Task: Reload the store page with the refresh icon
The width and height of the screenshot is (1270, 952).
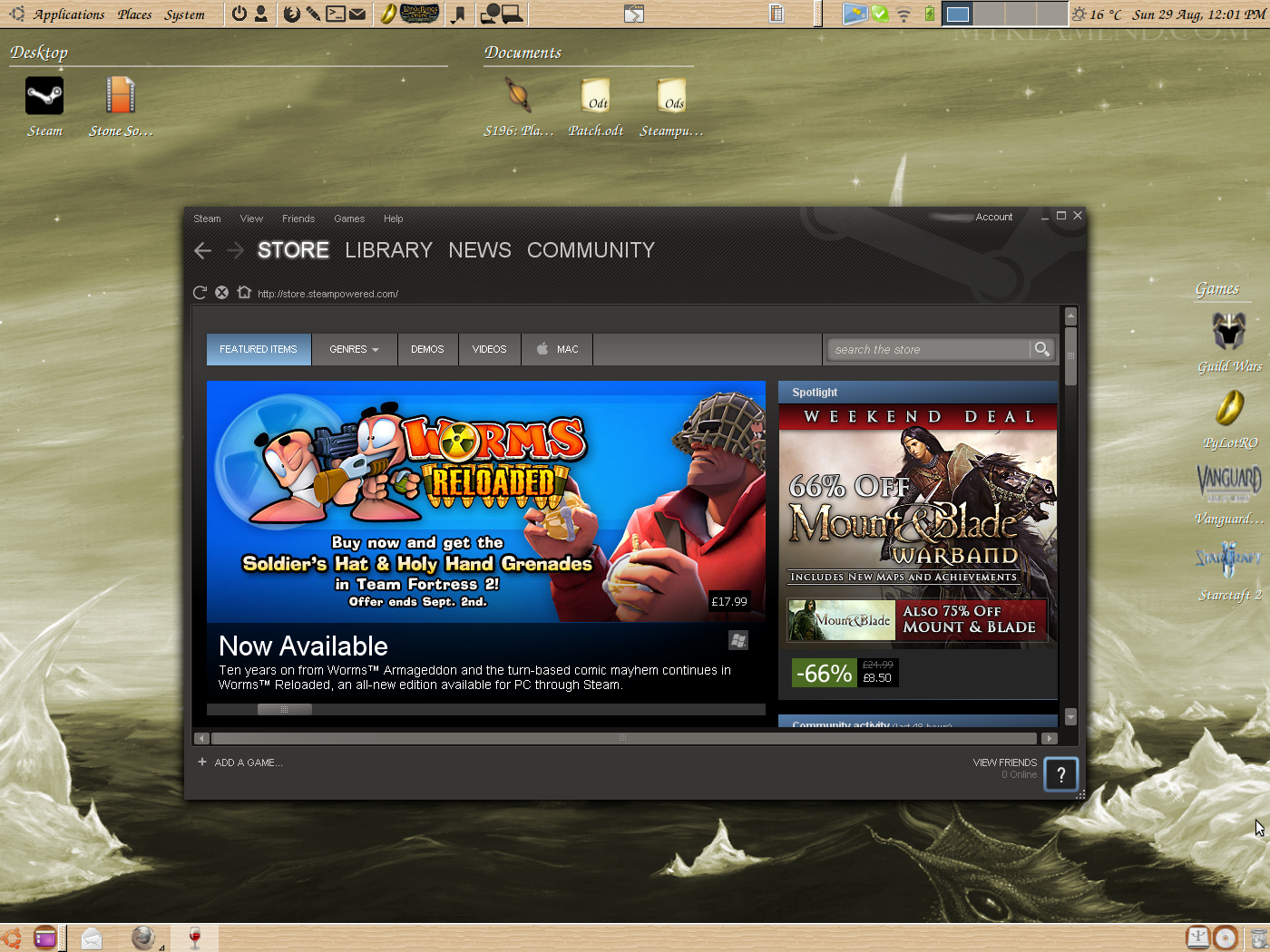Action: (x=200, y=292)
